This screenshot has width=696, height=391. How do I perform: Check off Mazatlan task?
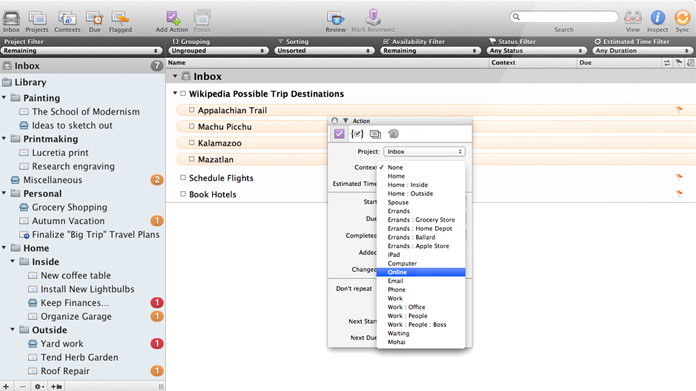[x=192, y=159]
